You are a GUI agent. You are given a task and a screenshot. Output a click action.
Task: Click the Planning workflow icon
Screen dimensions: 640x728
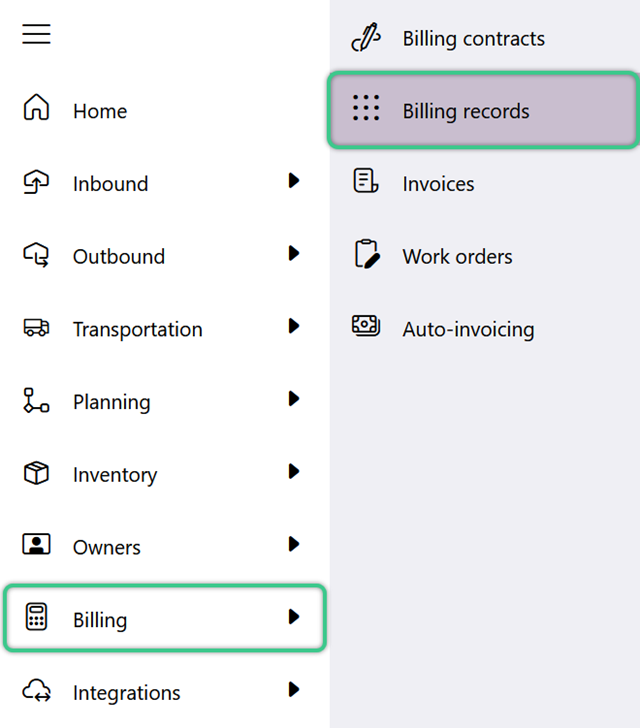(x=36, y=400)
